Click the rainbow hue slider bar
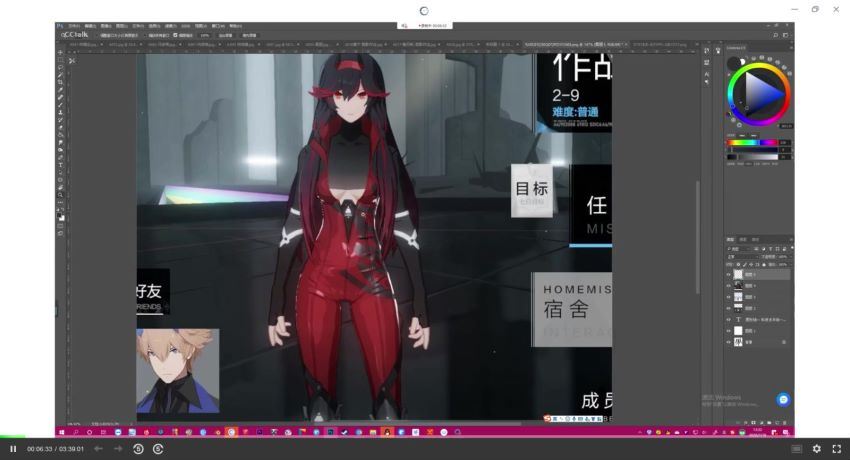850x460 pixels. (x=751, y=142)
